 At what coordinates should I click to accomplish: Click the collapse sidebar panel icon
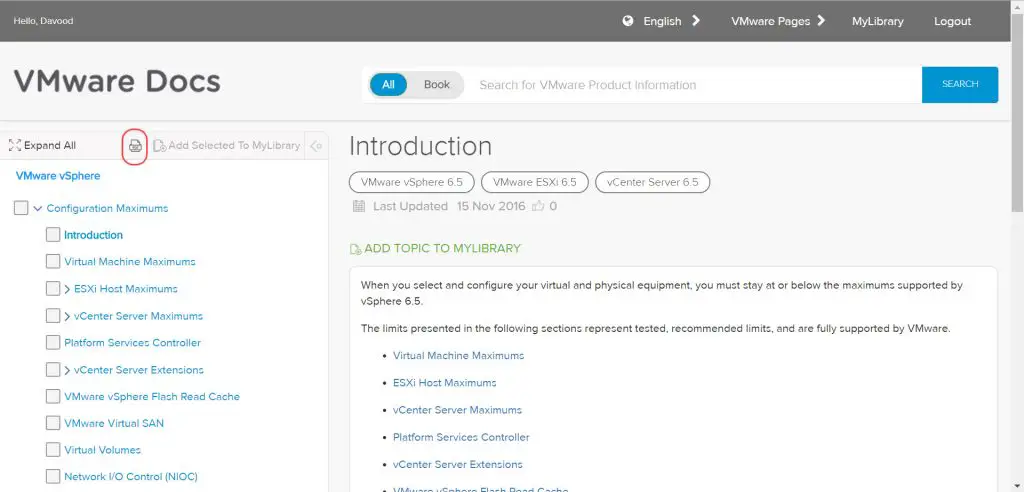pos(316,146)
